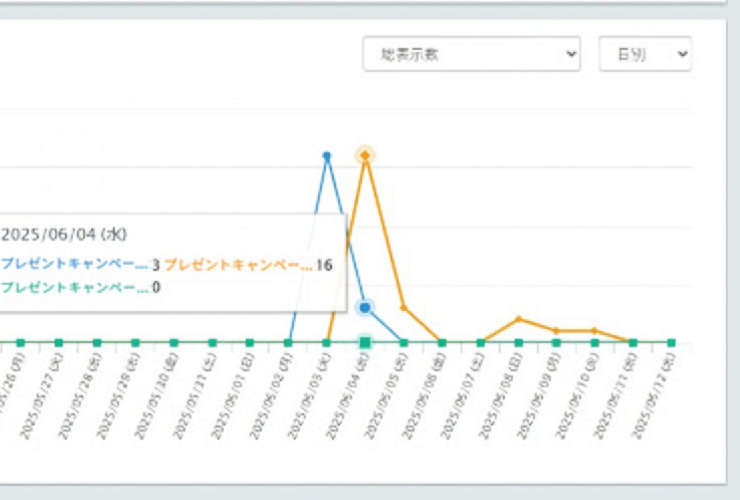Click the 2025/06/08 x-axis date label
Viewport: 740px width, 500px height.
[501, 397]
